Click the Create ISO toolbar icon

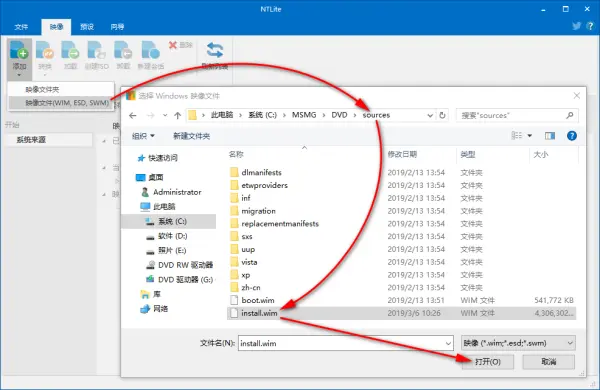(96, 51)
